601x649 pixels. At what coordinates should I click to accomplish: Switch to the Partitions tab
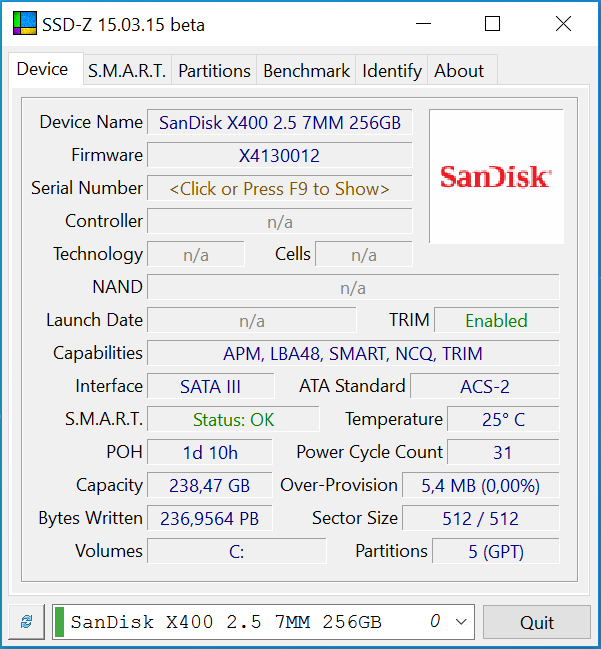click(x=214, y=70)
